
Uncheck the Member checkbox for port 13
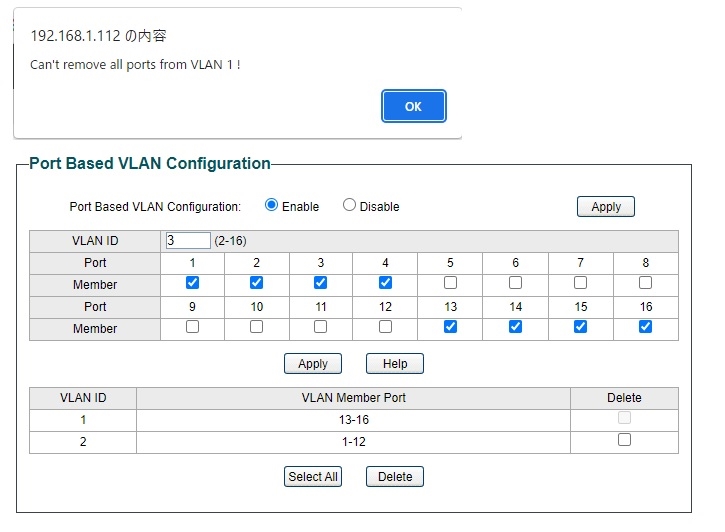tap(450, 327)
